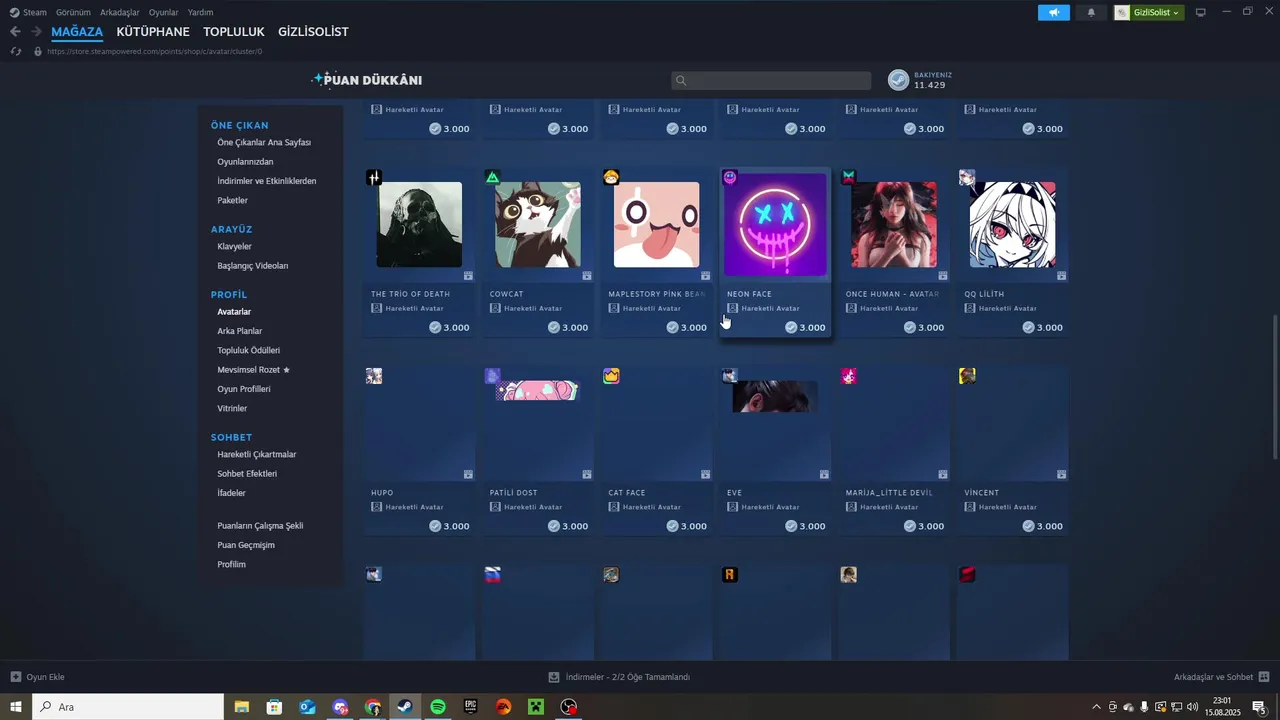Open the GizliSolist account dropdown
This screenshot has height=720, width=1280.
[x=1149, y=12]
